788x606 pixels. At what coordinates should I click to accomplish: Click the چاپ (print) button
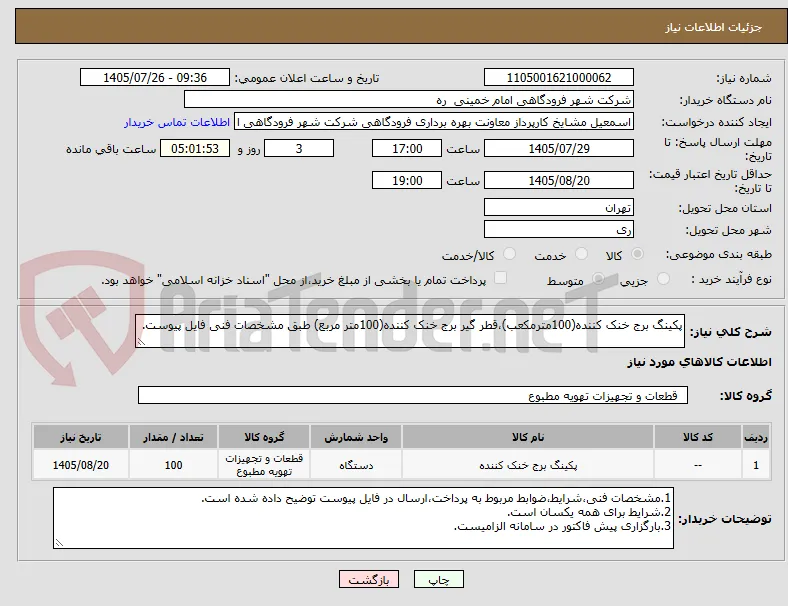439,579
